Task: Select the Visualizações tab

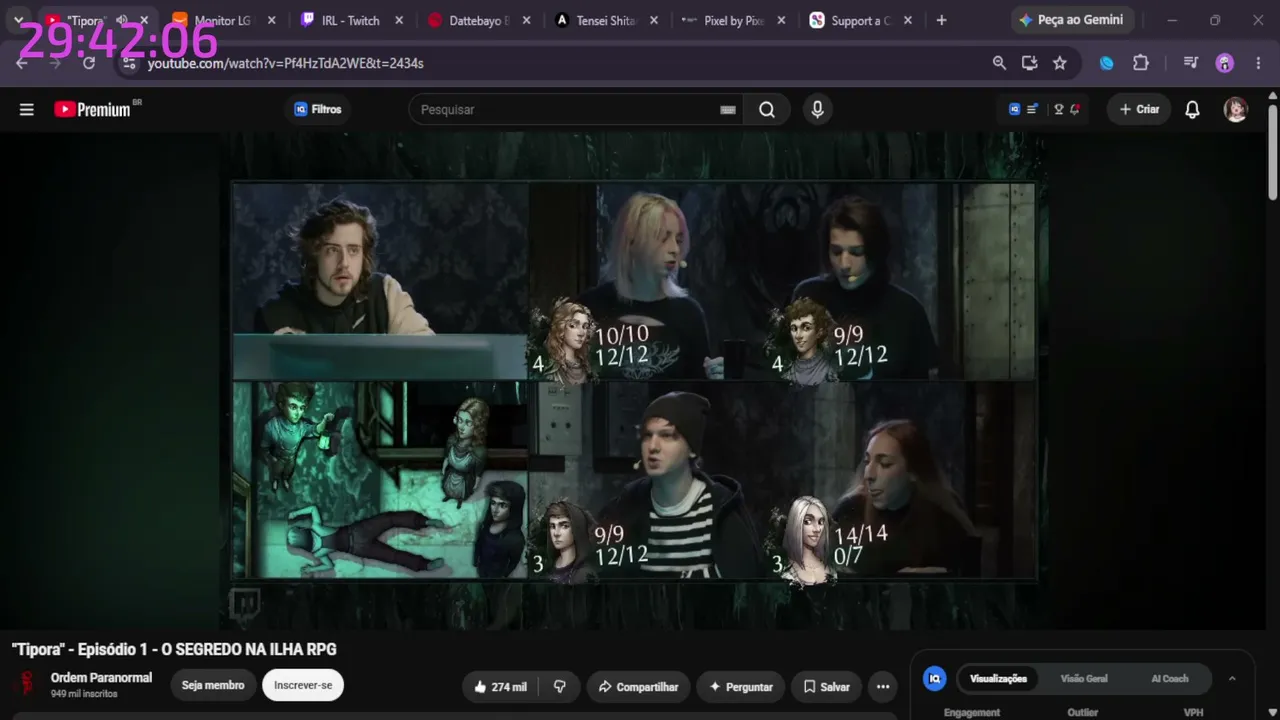Action: [x=998, y=679]
